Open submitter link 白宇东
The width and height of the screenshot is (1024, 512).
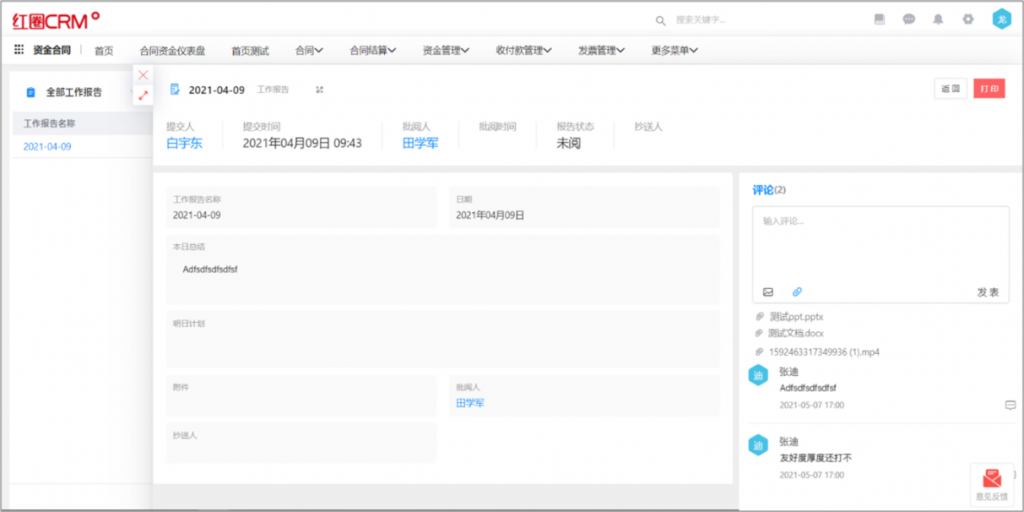184,143
